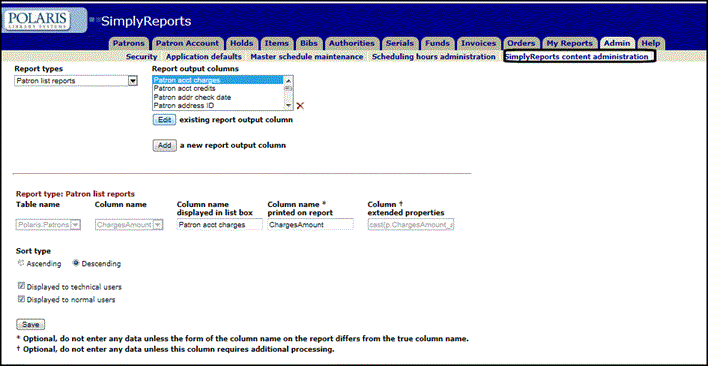Screen dimensions: 708x366
Task: Open Scheduling hours administration
Action: point(433,57)
